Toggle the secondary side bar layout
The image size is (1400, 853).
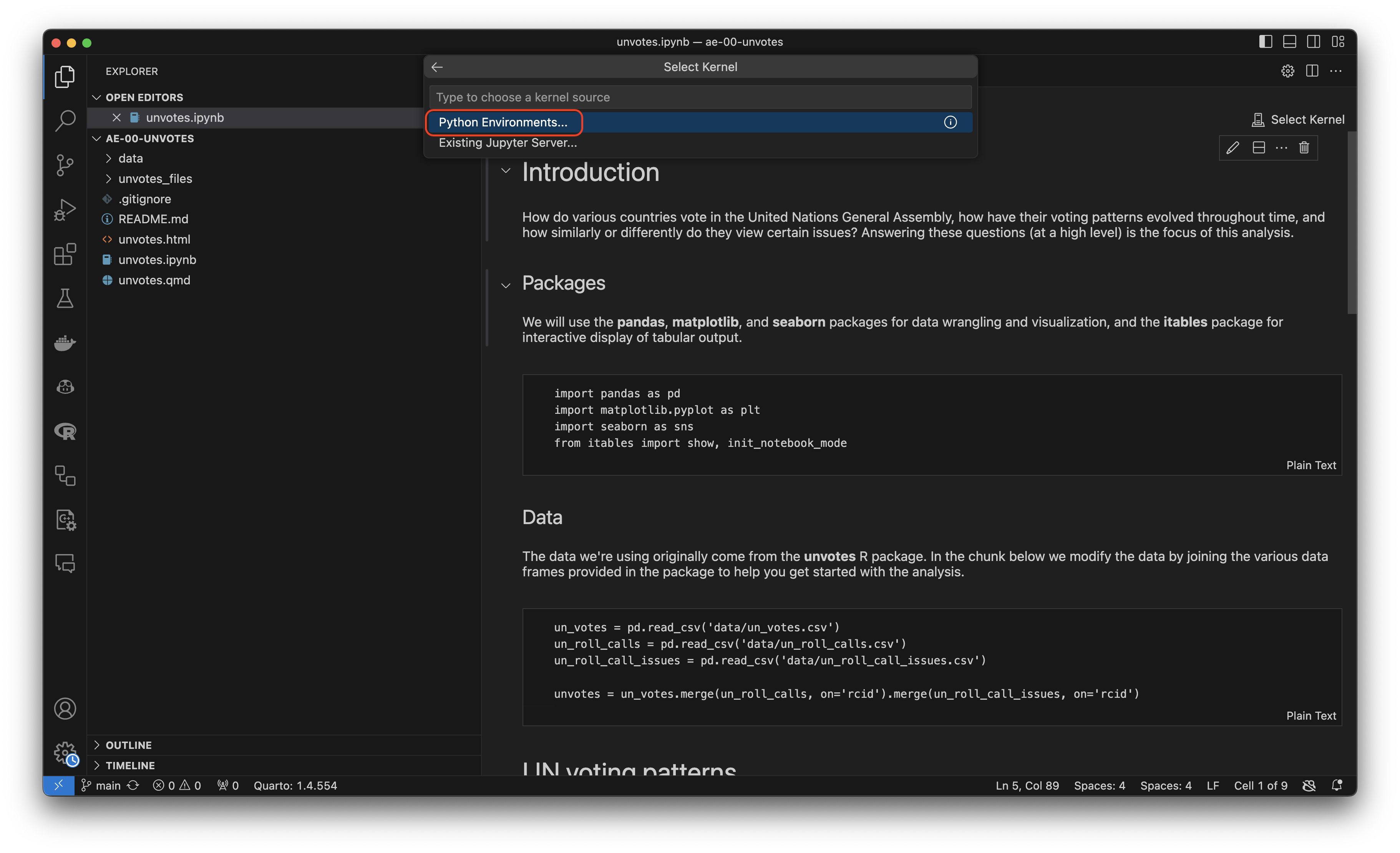click(1314, 41)
